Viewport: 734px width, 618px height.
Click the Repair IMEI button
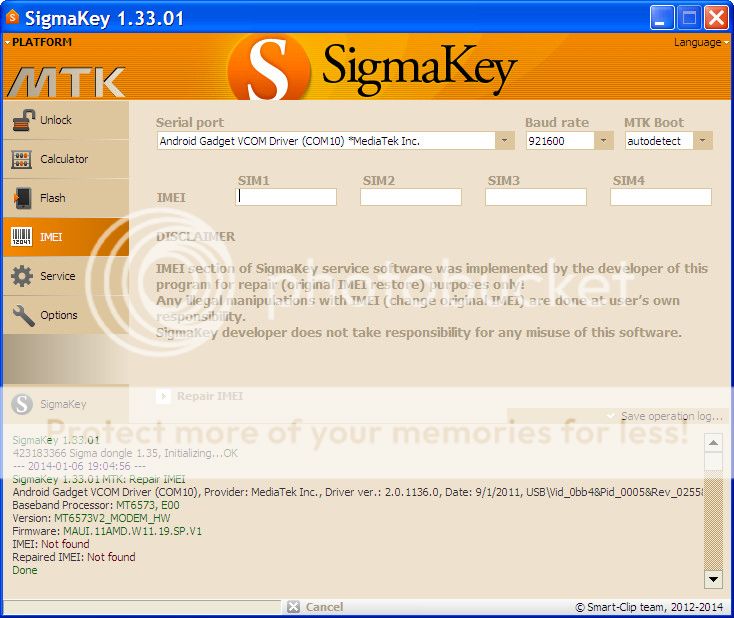click(200, 396)
